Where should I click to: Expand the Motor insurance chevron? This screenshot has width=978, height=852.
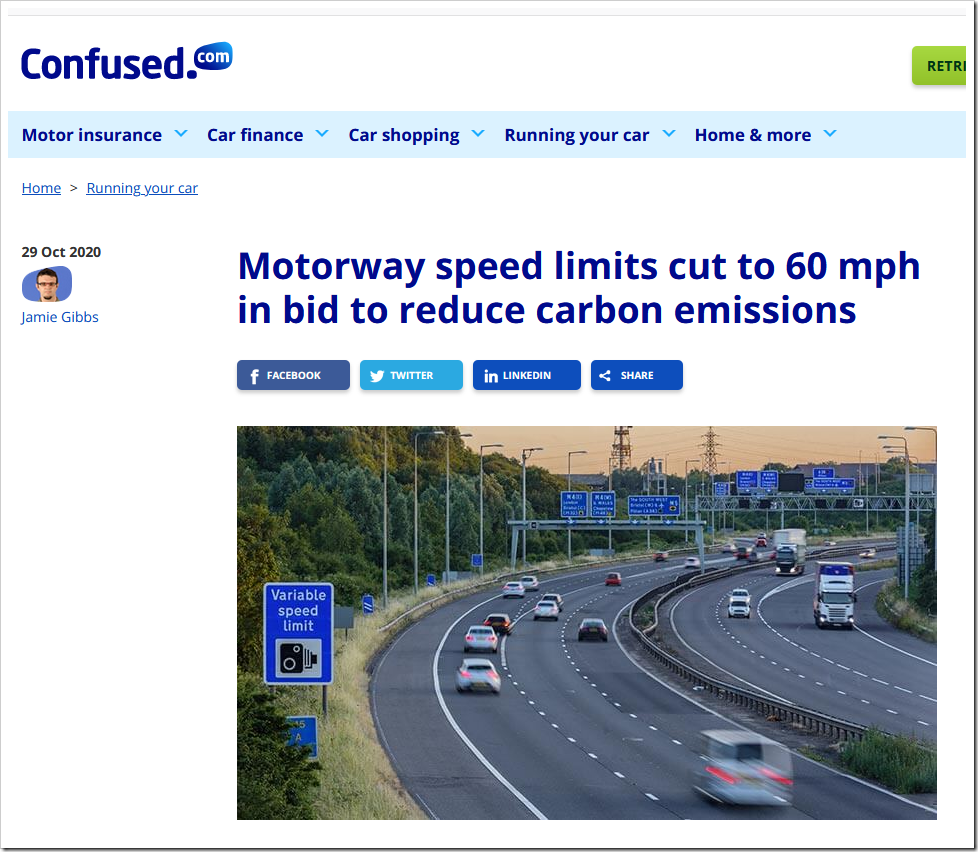[181, 133]
